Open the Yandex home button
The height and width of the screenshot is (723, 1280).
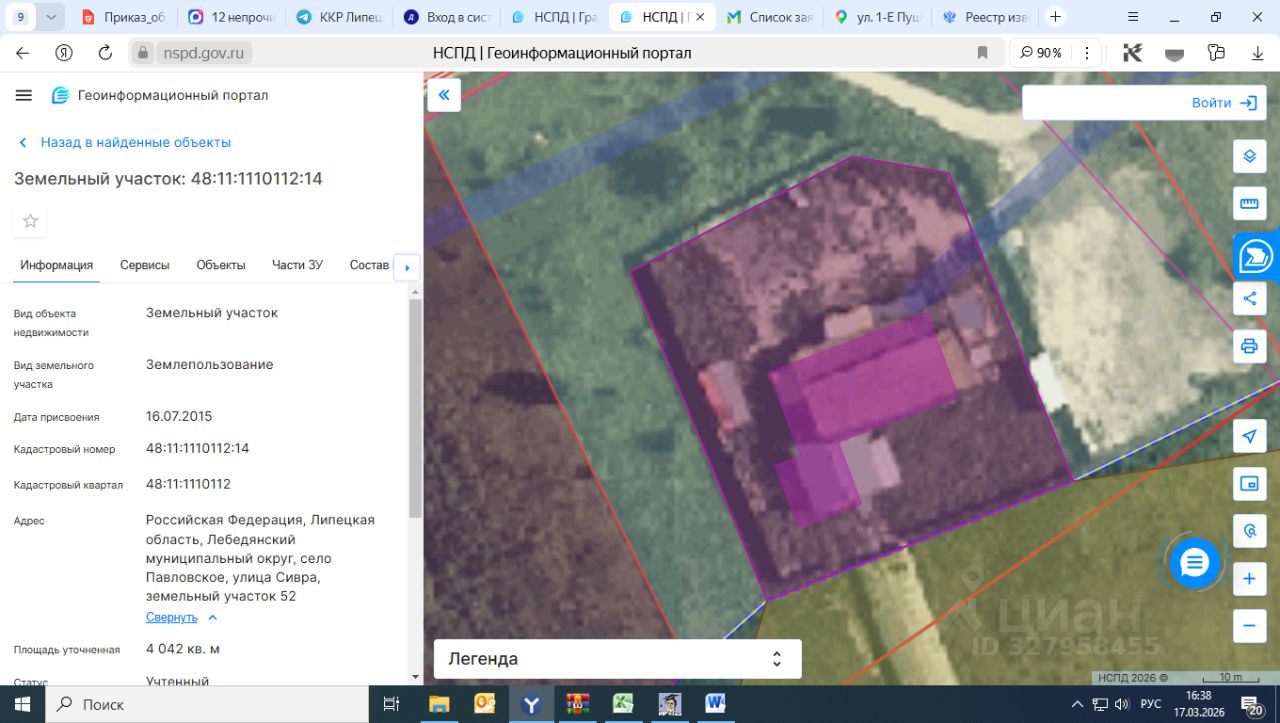(x=64, y=53)
